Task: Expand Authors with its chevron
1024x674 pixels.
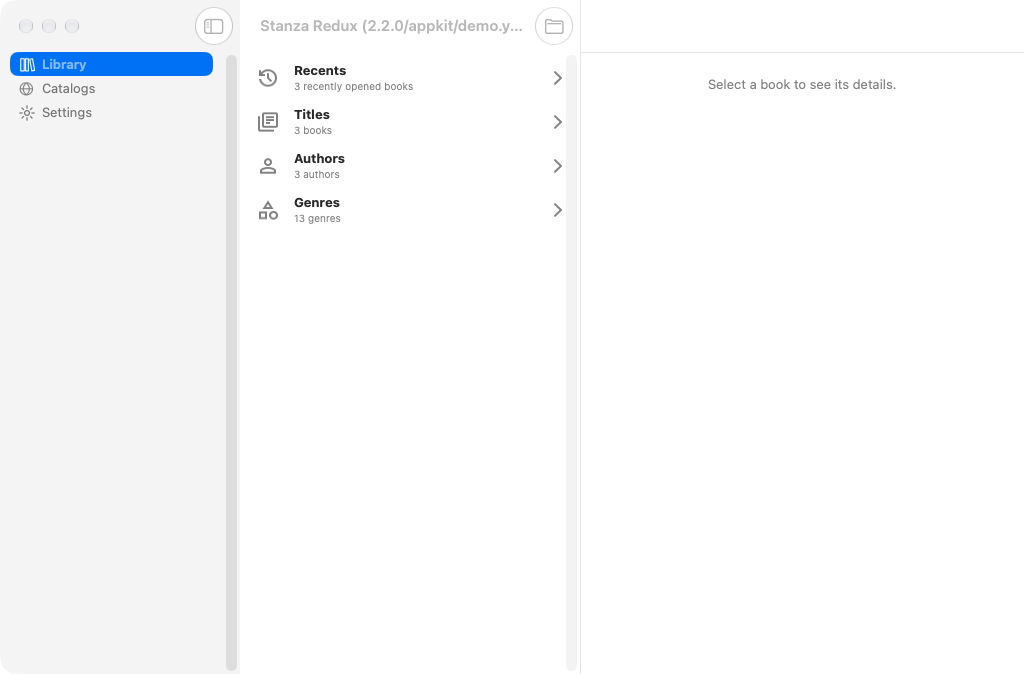Action: (557, 166)
